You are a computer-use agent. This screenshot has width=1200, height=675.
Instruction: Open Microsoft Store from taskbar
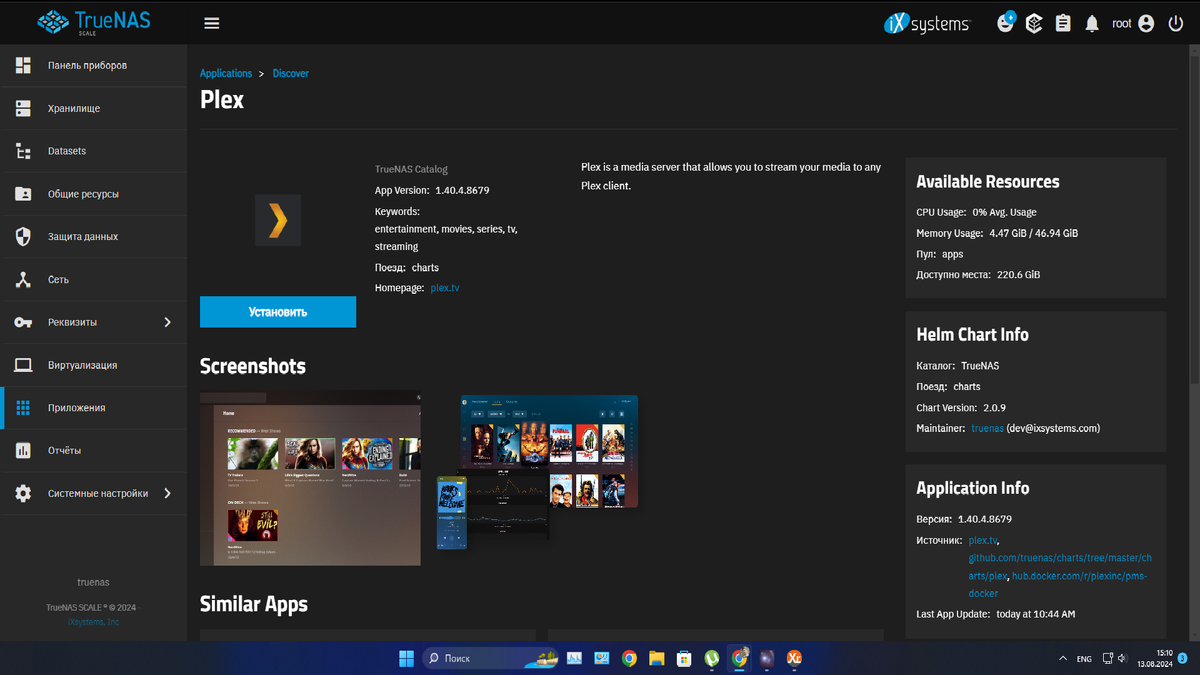pos(684,658)
